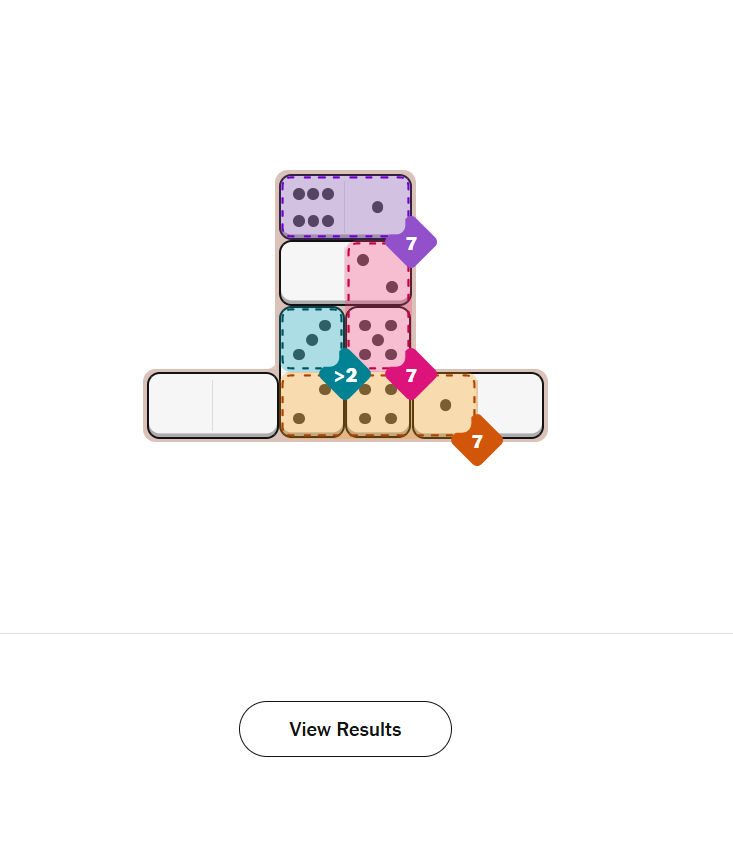Tap the one-pip tile in the orange region
Screen dimensions: 733x844
[444, 405]
